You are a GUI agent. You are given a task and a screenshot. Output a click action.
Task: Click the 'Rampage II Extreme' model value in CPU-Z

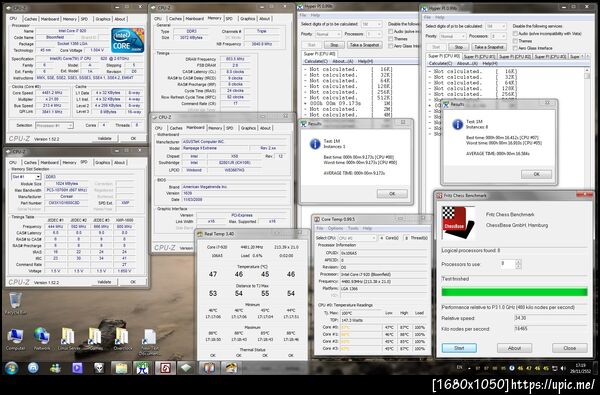[214, 148]
